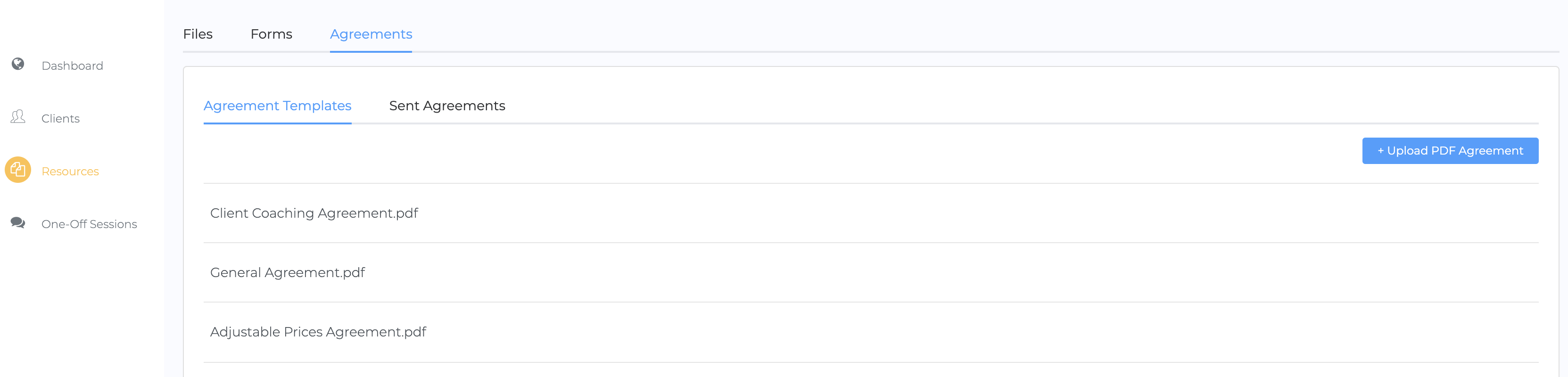Click the Clients people icon
The width and height of the screenshot is (1568, 377).
click(x=17, y=117)
